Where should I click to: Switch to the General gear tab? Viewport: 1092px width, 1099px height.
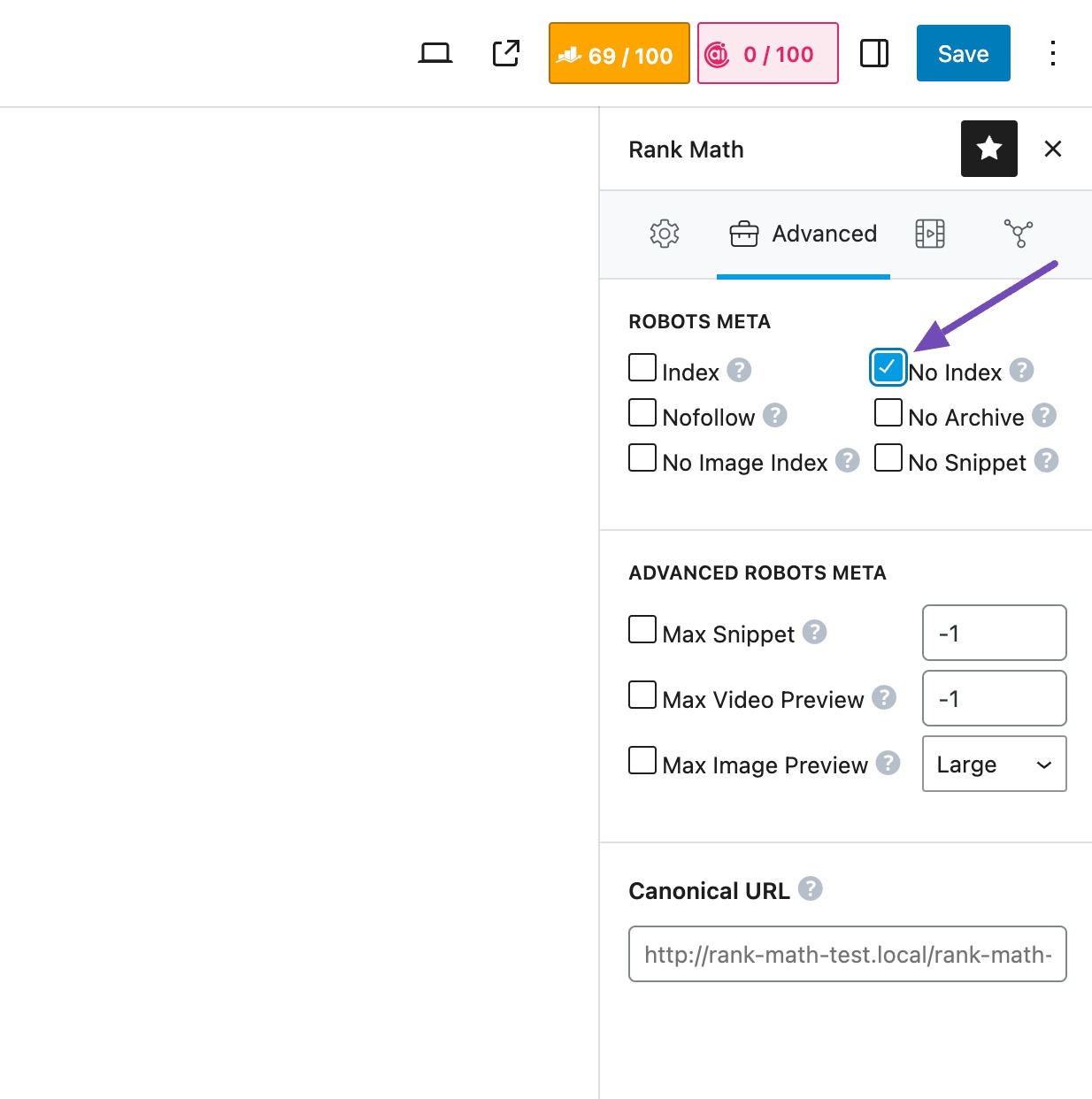click(664, 234)
